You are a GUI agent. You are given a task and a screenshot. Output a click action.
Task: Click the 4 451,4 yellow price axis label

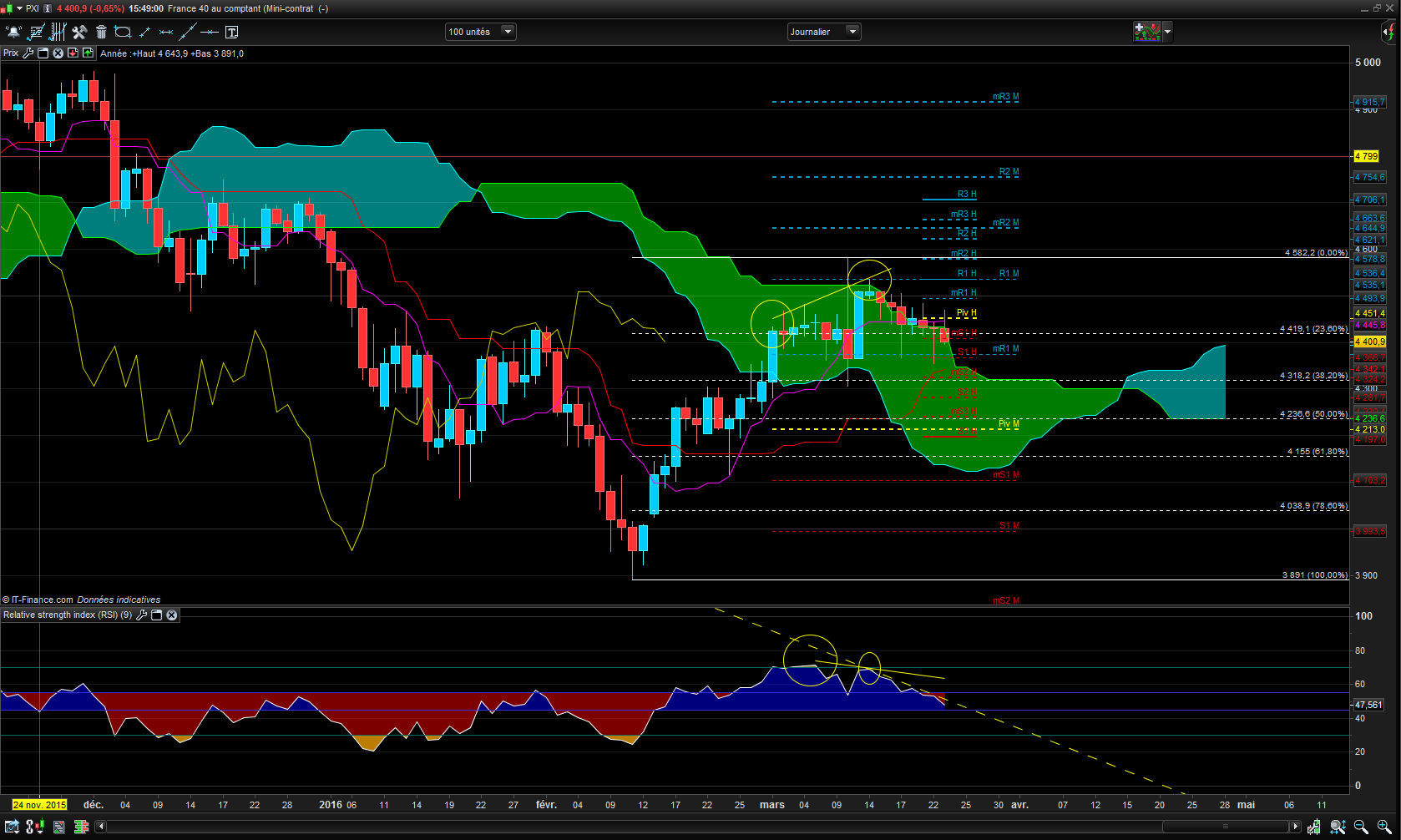pos(1369,313)
